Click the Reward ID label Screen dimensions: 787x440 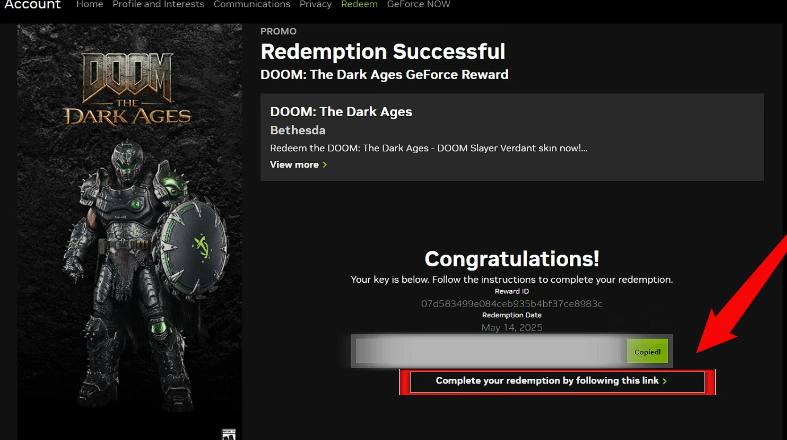511,291
